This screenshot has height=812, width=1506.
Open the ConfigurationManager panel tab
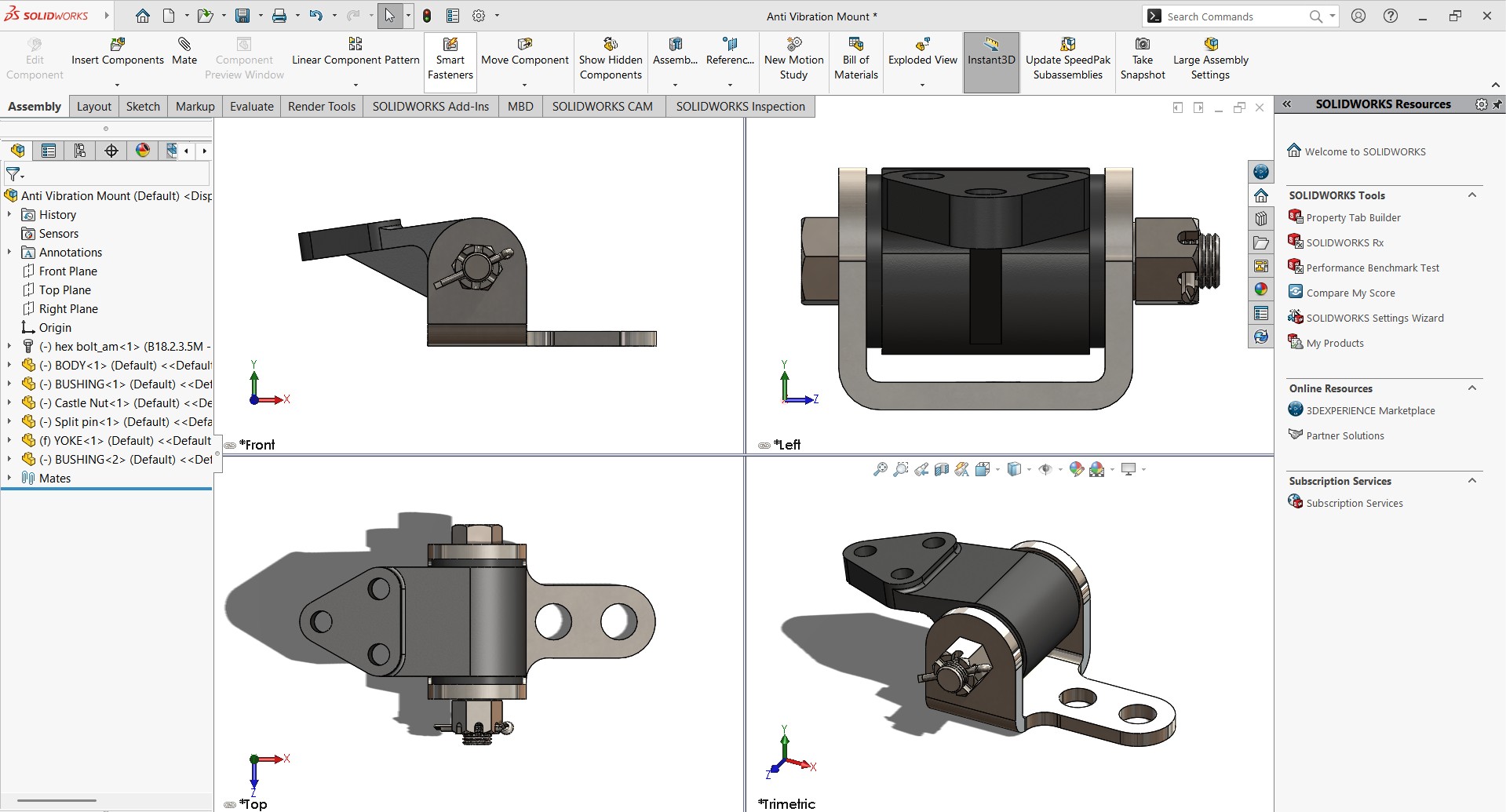[x=80, y=151]
